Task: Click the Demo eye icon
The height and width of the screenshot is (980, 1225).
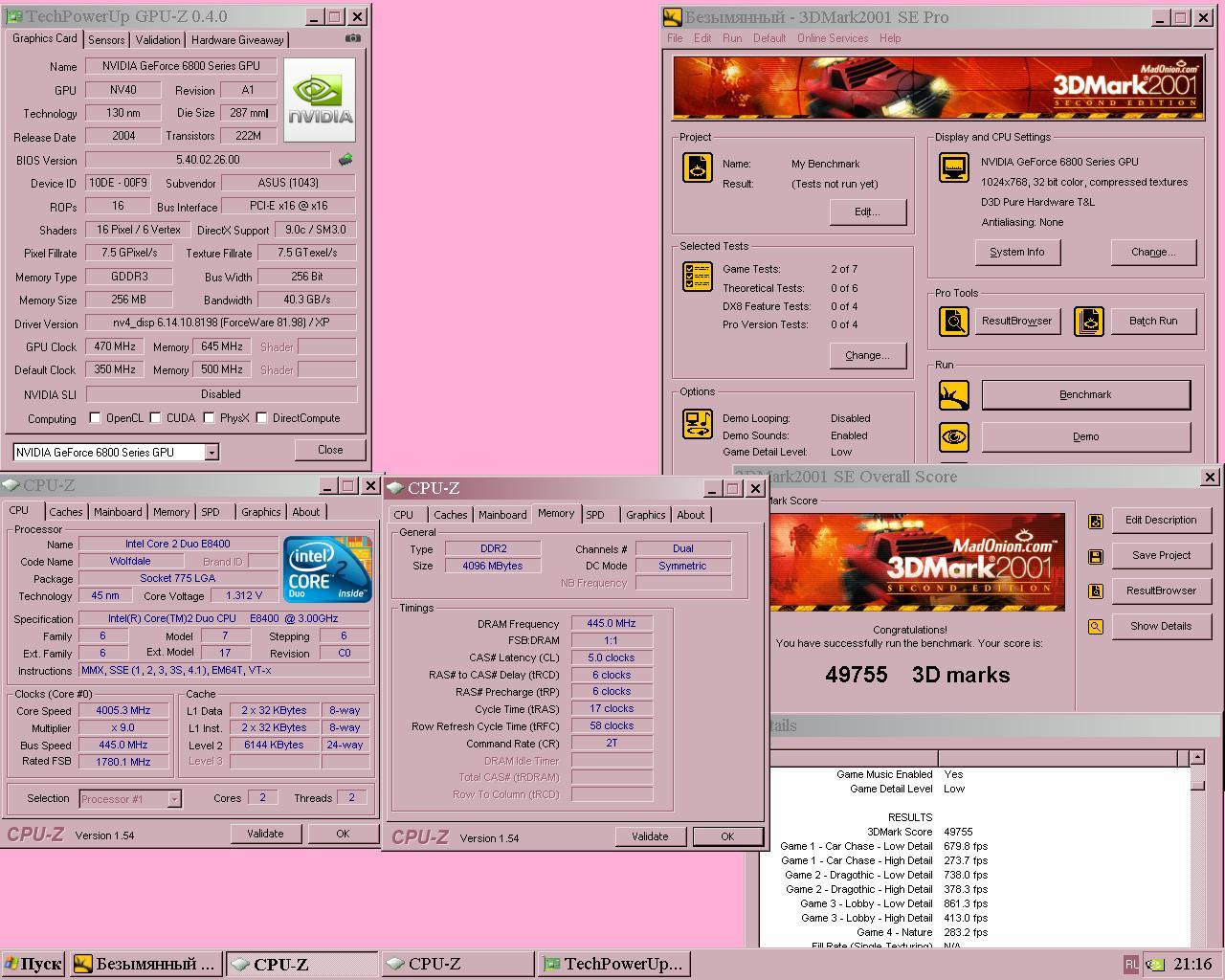Action: (953, 436)
